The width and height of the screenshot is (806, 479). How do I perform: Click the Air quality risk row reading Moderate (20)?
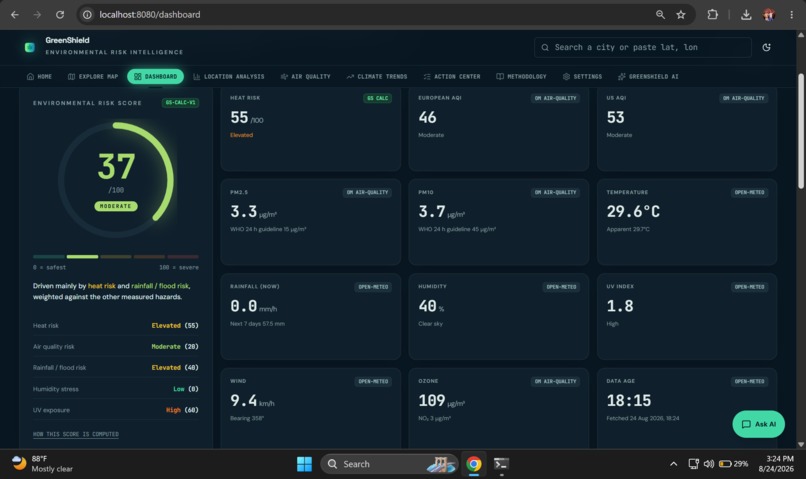pyautogui.click(x=116, y=346)
